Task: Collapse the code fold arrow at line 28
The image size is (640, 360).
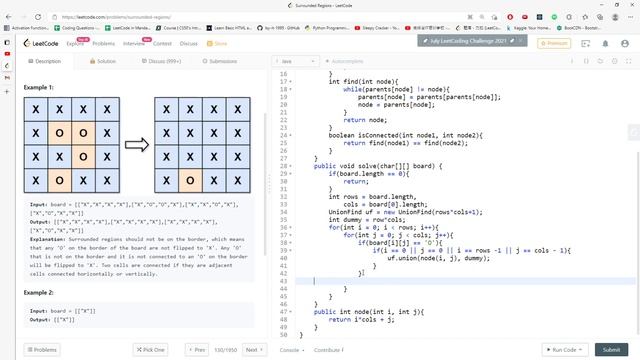Action: coord(291,166)
